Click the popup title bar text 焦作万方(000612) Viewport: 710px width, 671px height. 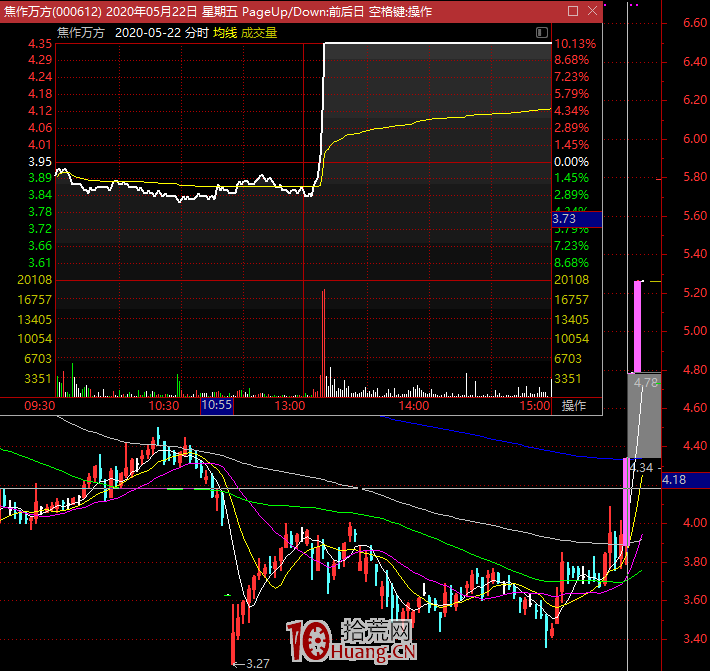pyautogui.click(x=53, y=11)
